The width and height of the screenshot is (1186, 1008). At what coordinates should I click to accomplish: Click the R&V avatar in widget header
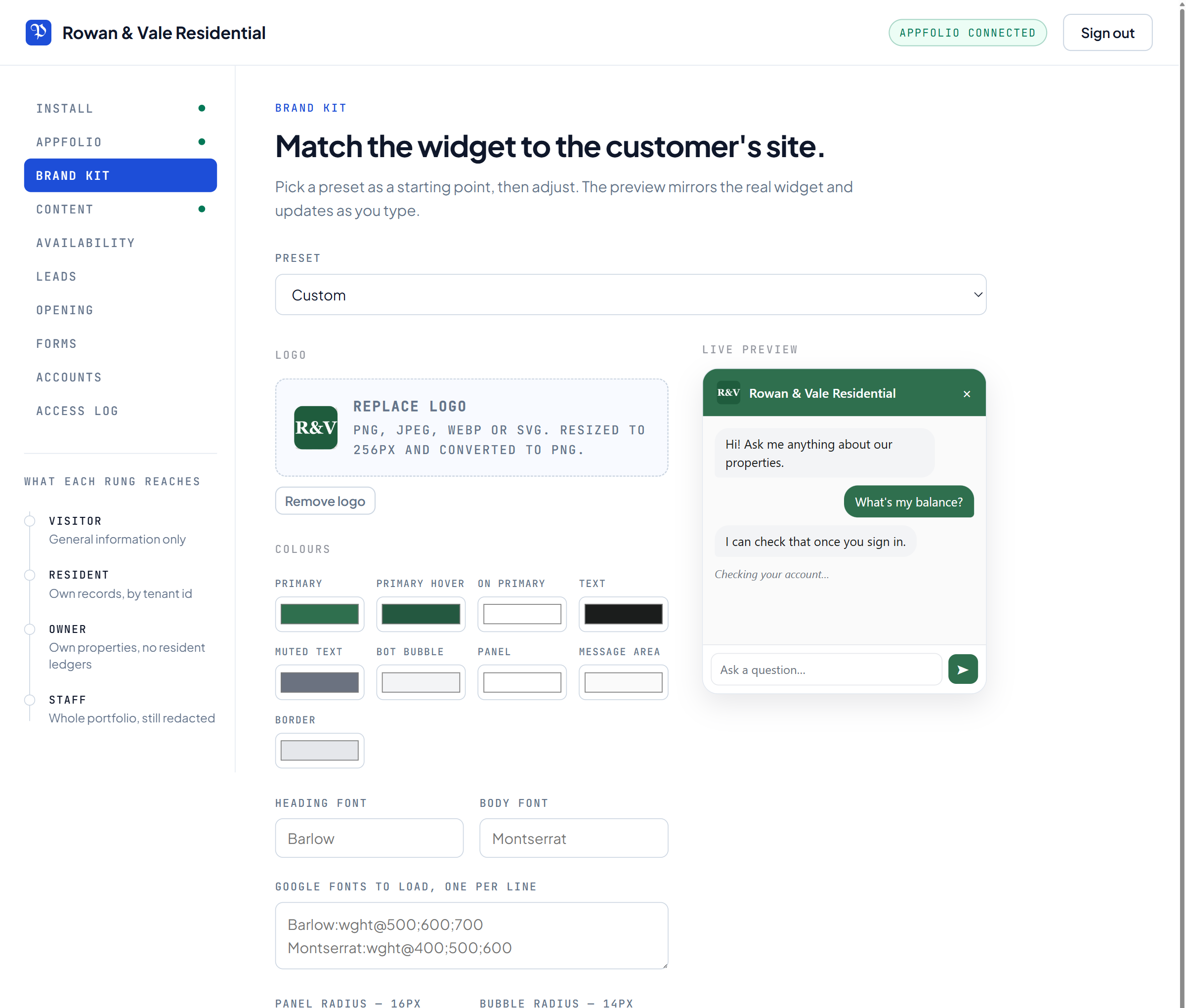728,392
